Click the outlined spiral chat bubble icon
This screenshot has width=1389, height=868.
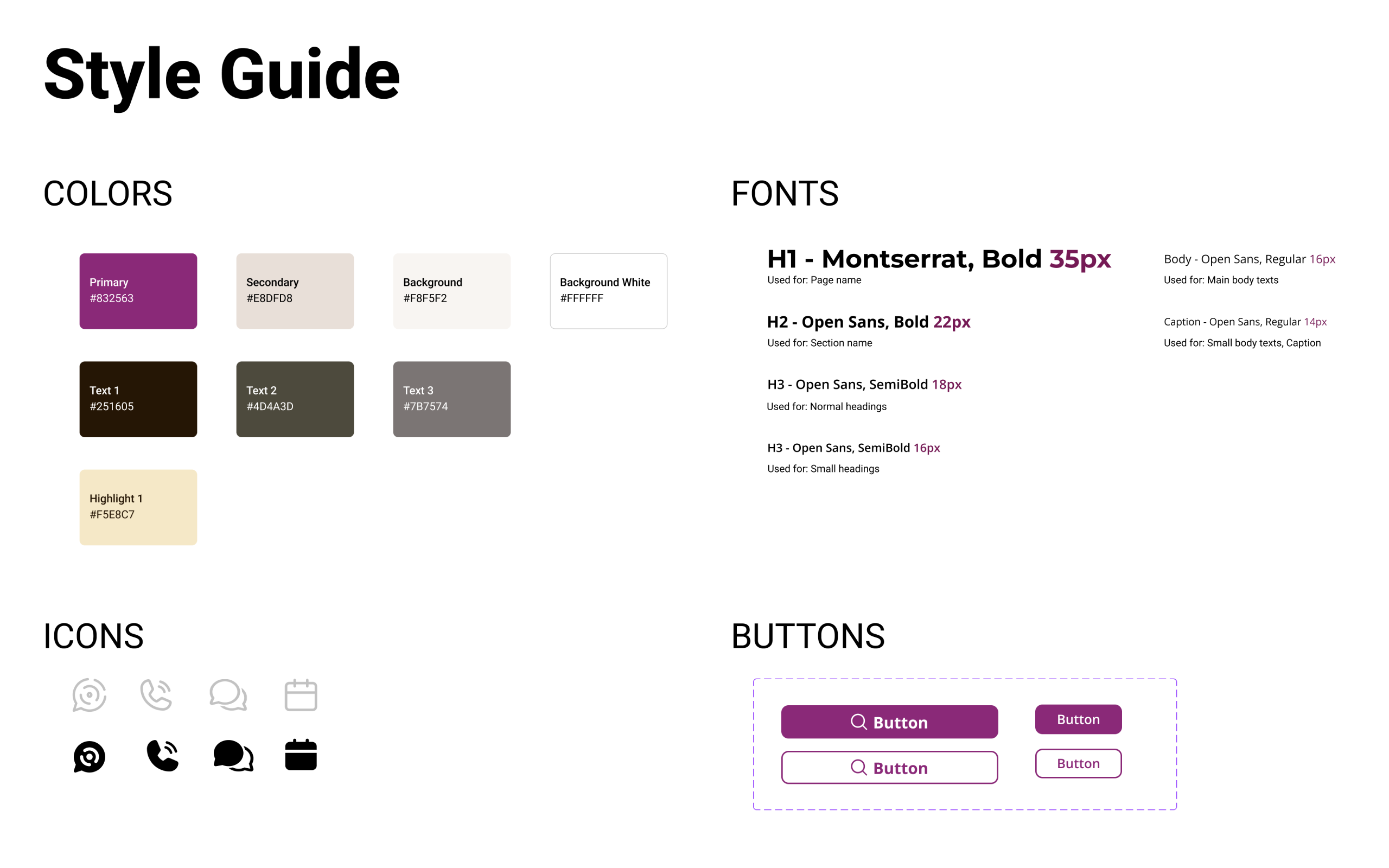pyautogui.click(x=89, y=694)
